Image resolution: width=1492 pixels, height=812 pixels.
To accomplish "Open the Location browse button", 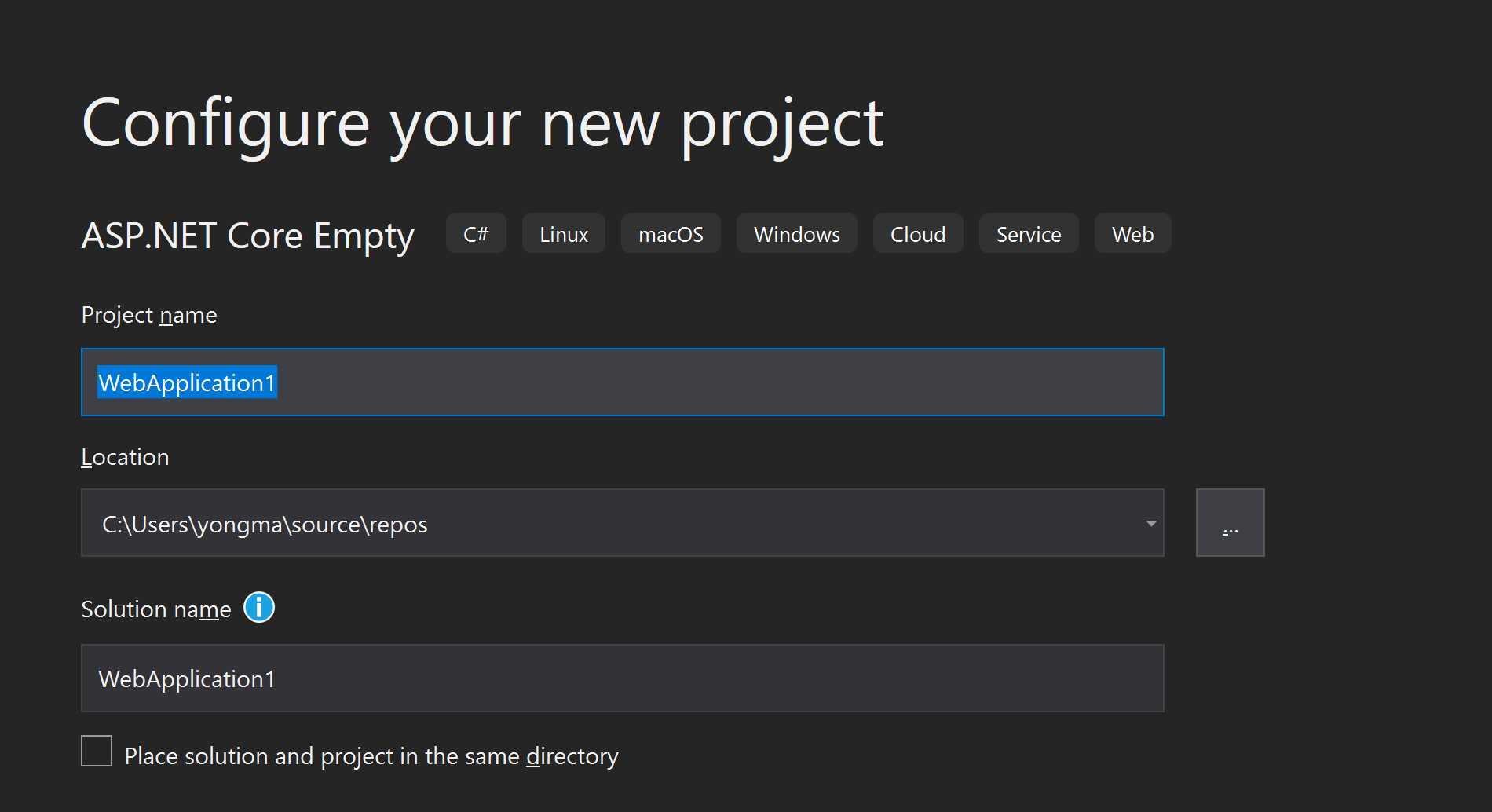I will coord(1230,523).
